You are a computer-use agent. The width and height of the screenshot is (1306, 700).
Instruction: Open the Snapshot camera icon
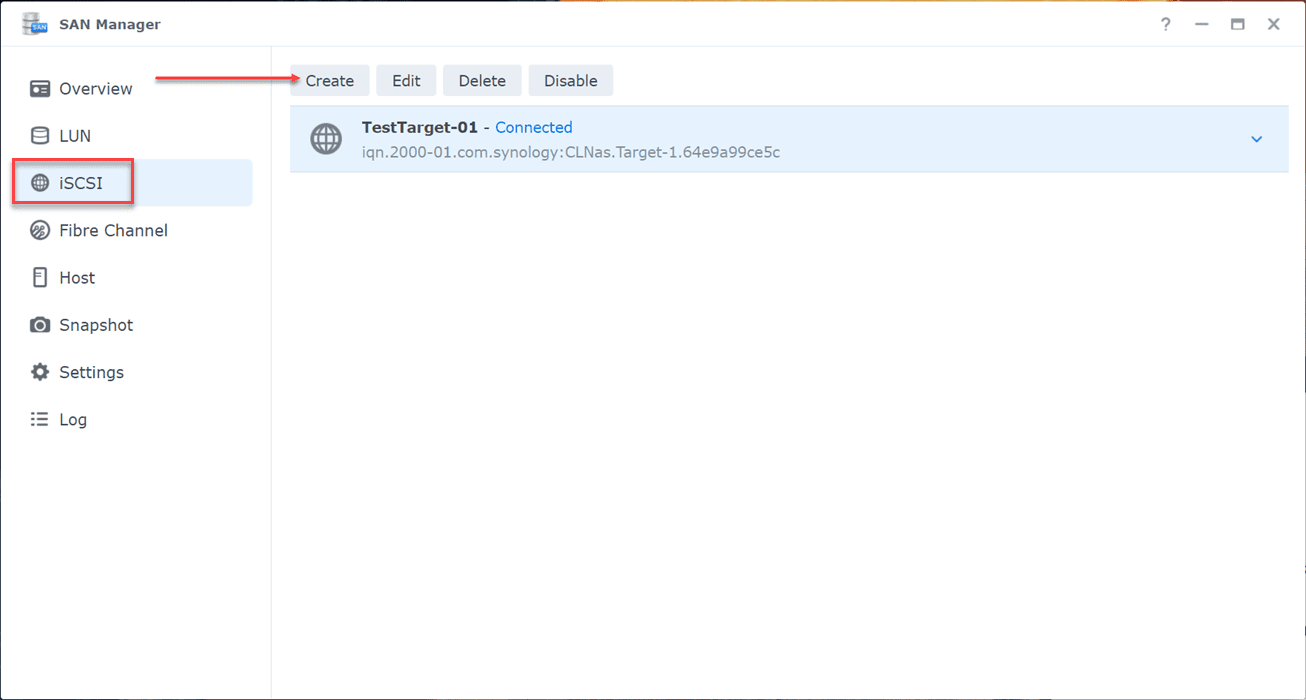click(x=39, y=324)
